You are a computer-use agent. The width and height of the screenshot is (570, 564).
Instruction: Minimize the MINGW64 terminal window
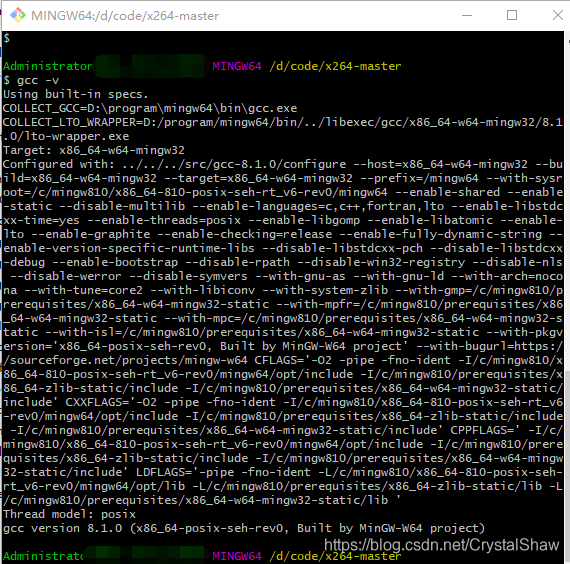(x=467, y=15)
